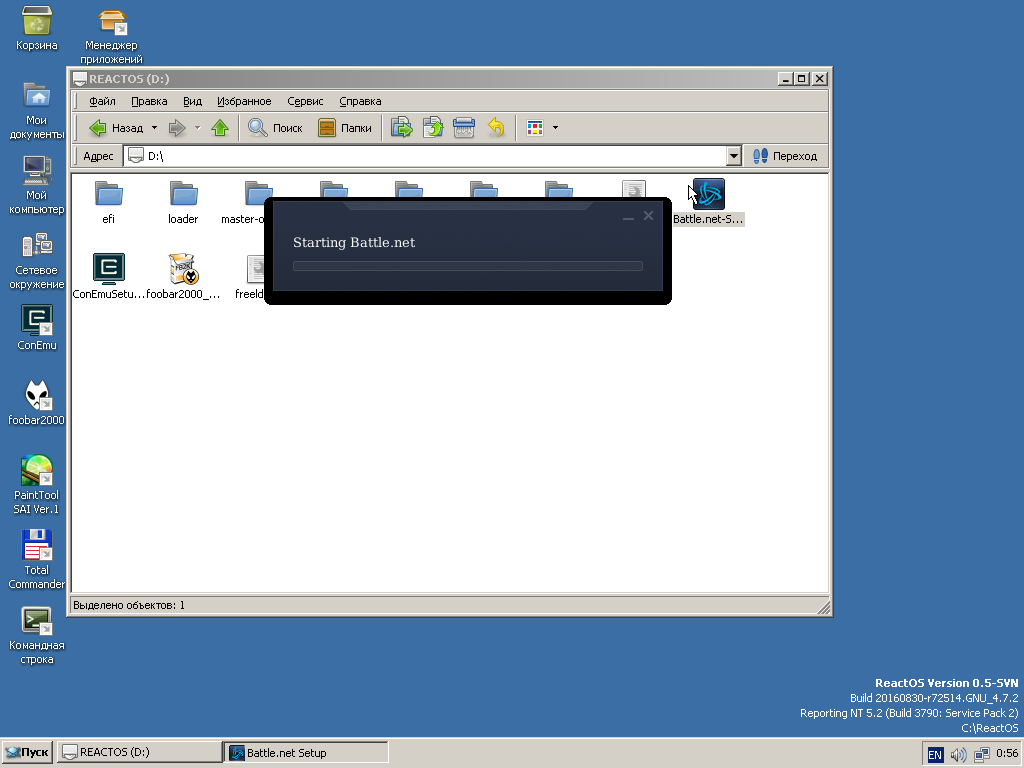The width and height of the screenshot is (1024, 768).
Task: Open the Назад history dropdown arrow
Action: click(x=155, y=128)
